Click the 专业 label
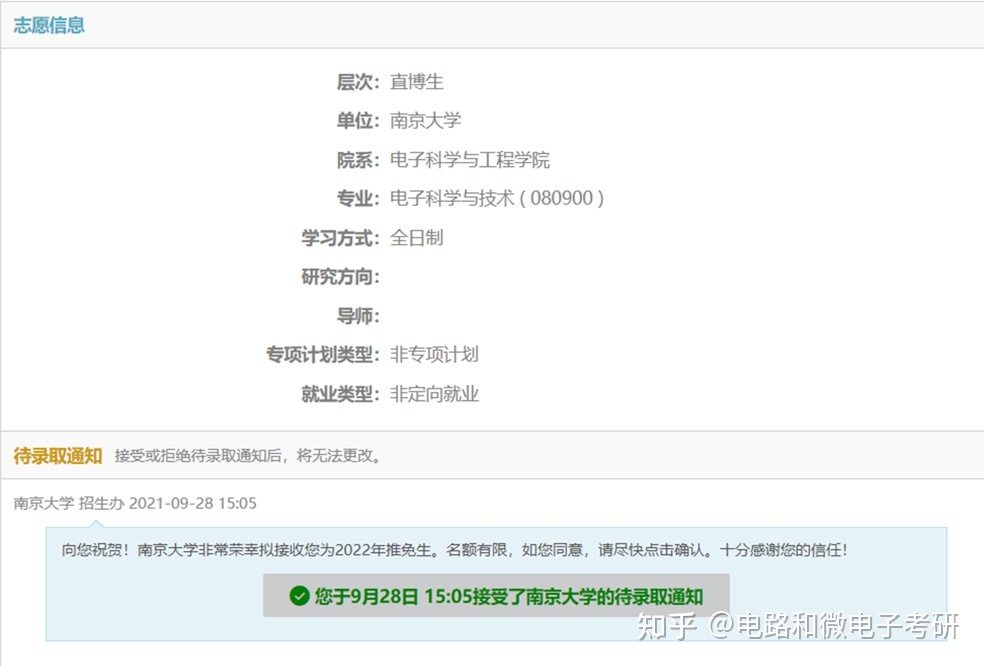984x666 pixels. (x=358, y=198)
